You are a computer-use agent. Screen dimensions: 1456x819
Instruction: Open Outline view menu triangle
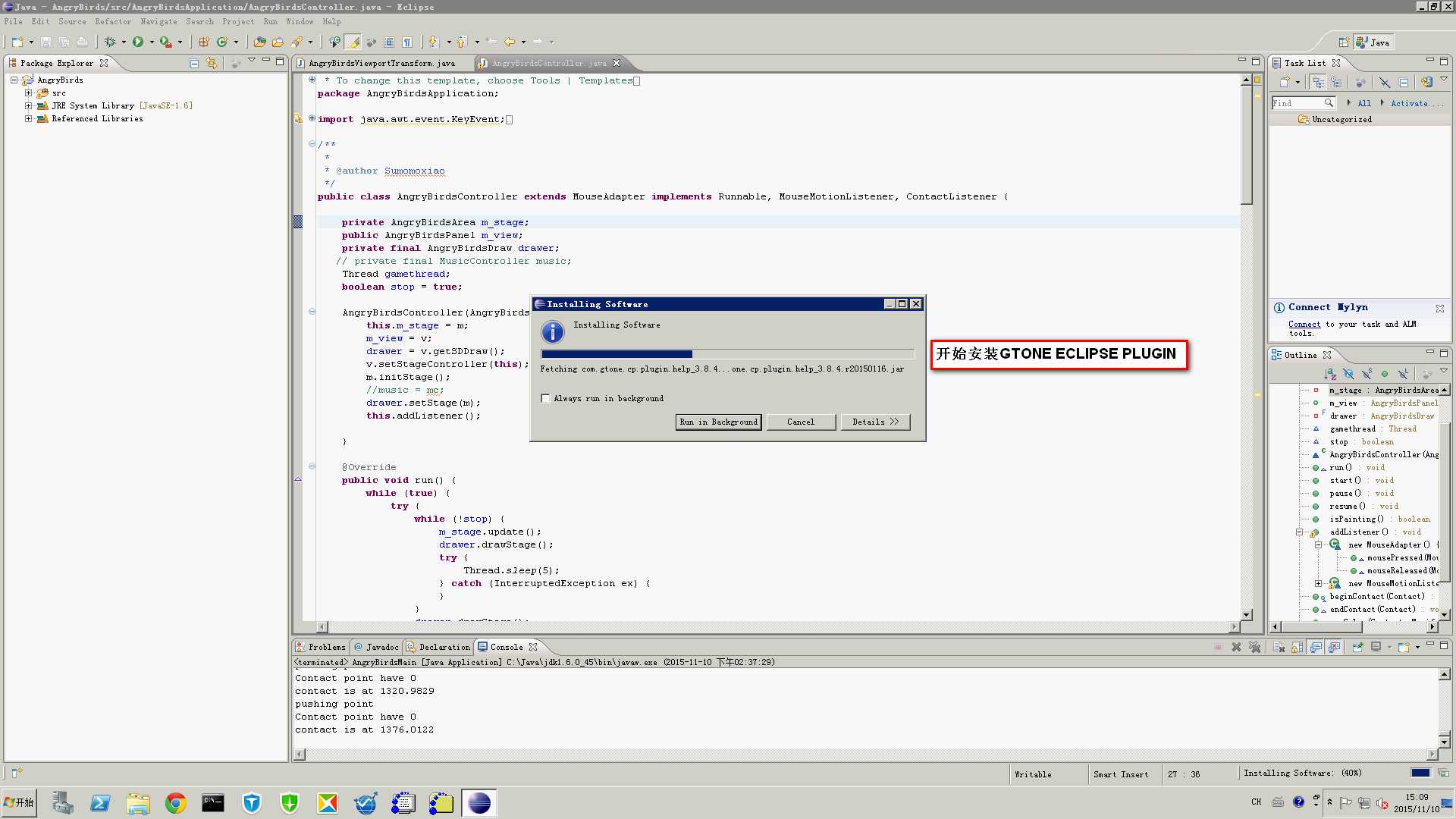click(1443, 371)
